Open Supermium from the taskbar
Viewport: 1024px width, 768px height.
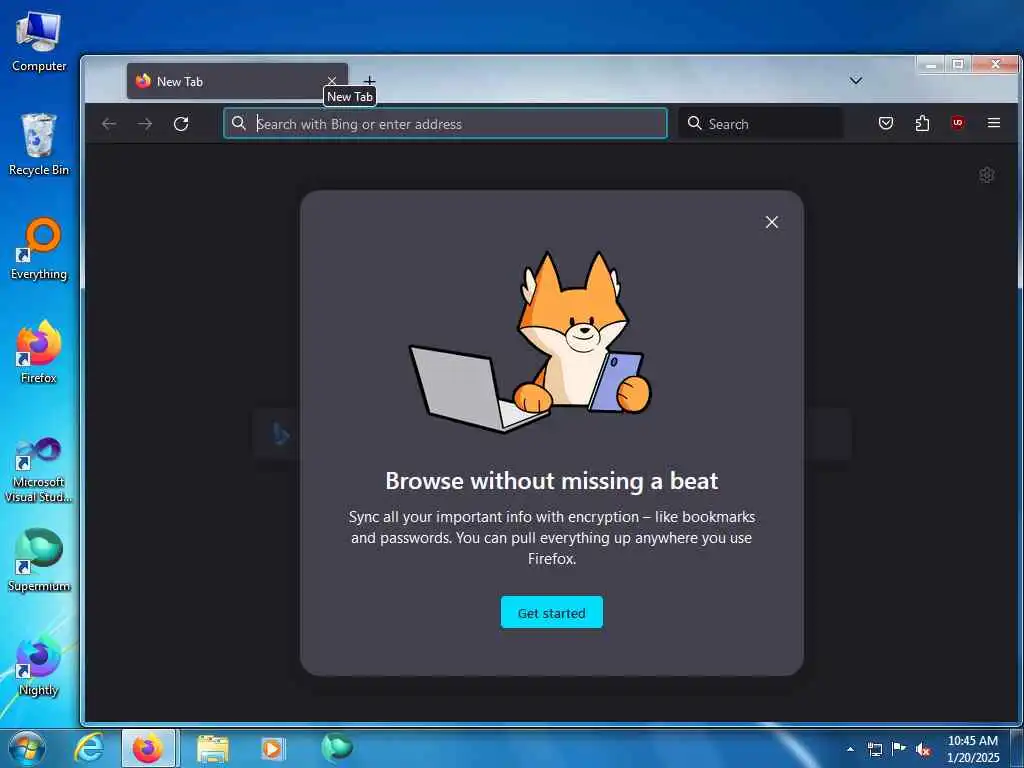336,748
